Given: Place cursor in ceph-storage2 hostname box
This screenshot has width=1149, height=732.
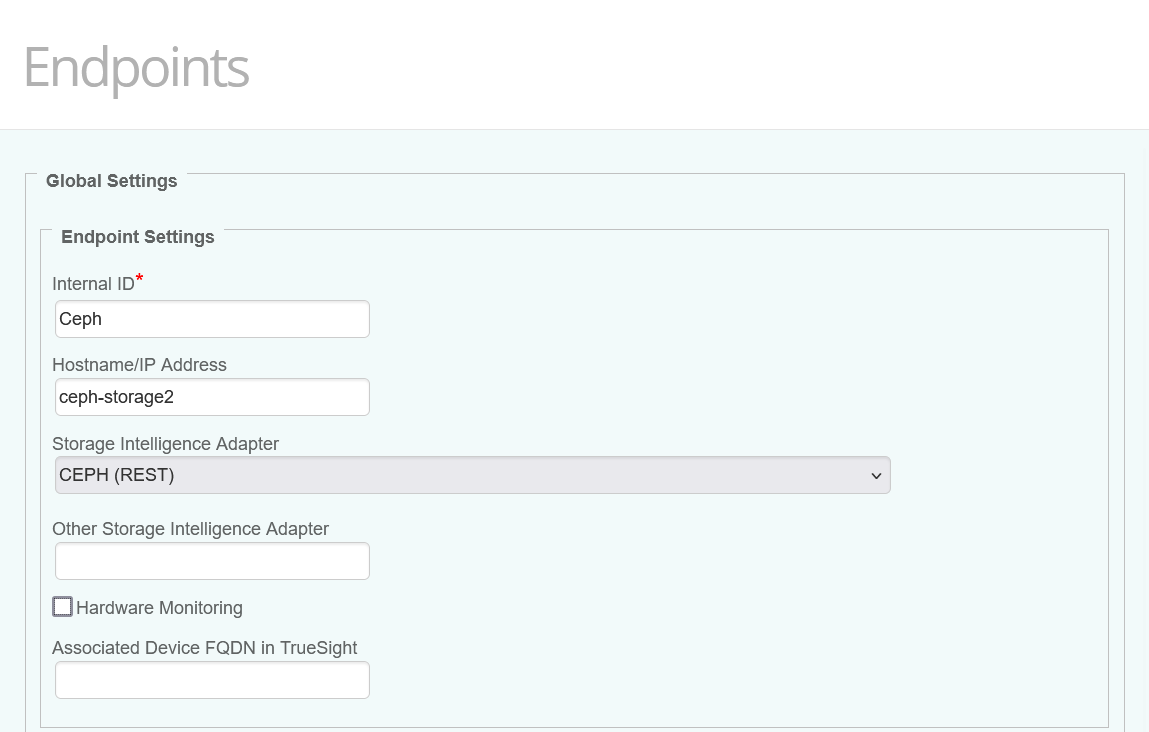Looking at the screenshot, I should tap(211, 396).
